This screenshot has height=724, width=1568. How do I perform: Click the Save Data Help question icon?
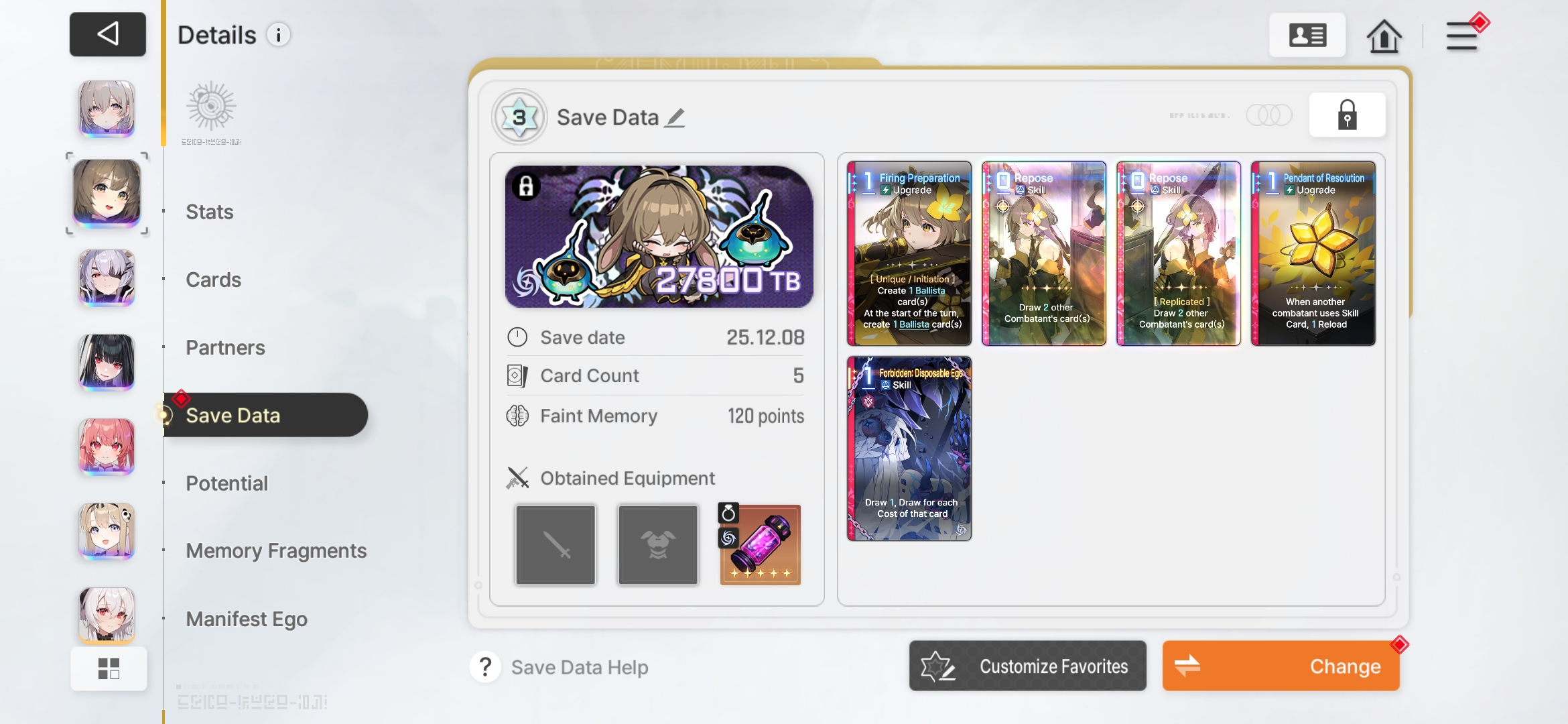pyautogui.click(x=486, y=667)
